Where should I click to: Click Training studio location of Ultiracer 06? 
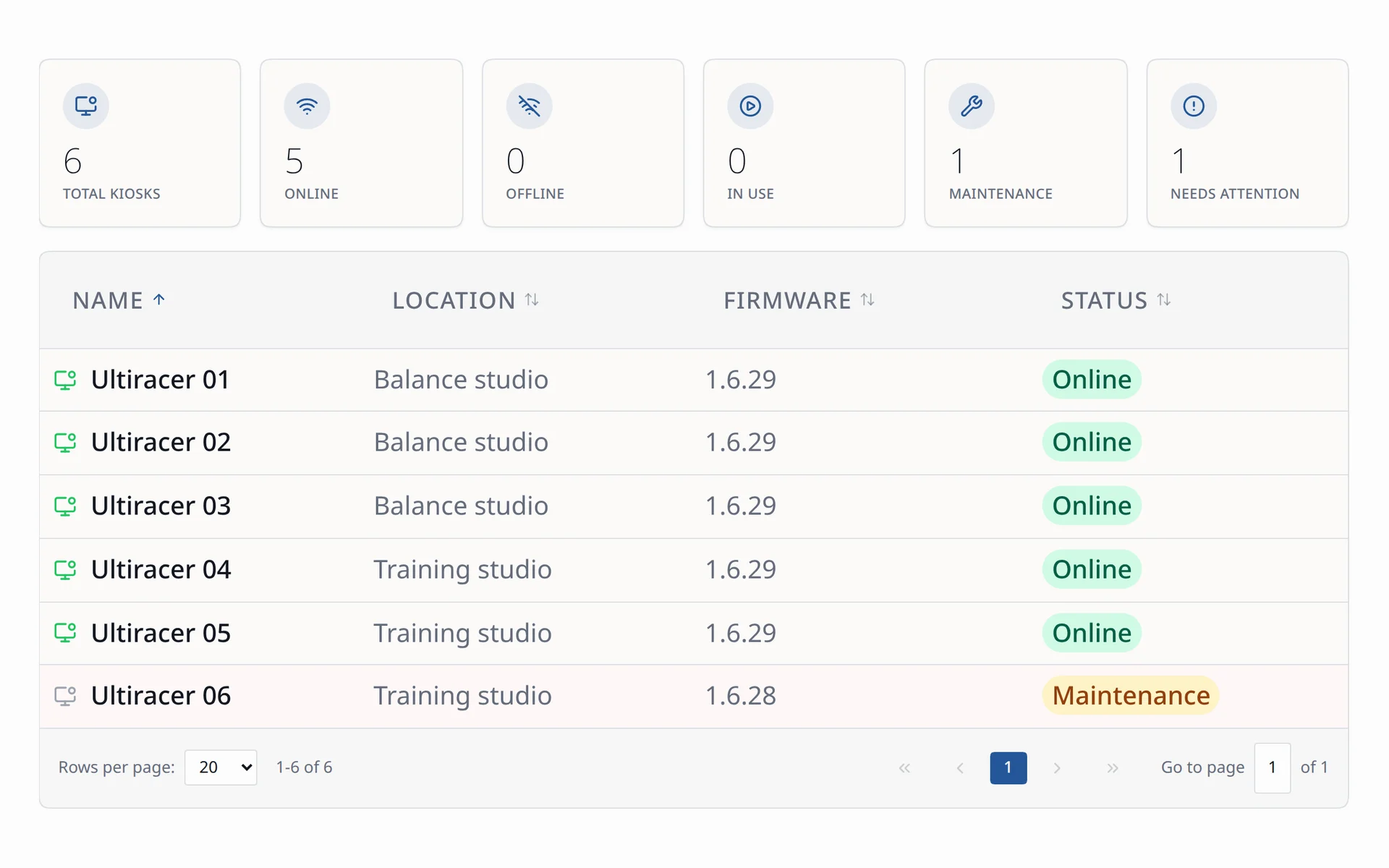(463, 696)
